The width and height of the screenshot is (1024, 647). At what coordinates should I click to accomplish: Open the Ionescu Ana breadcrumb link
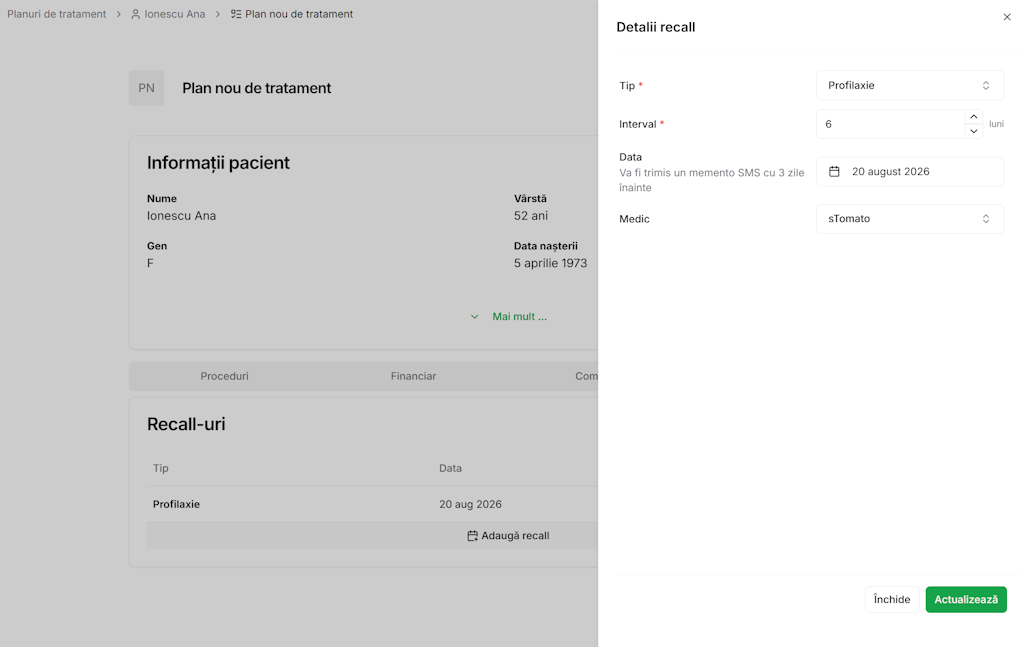174,15
